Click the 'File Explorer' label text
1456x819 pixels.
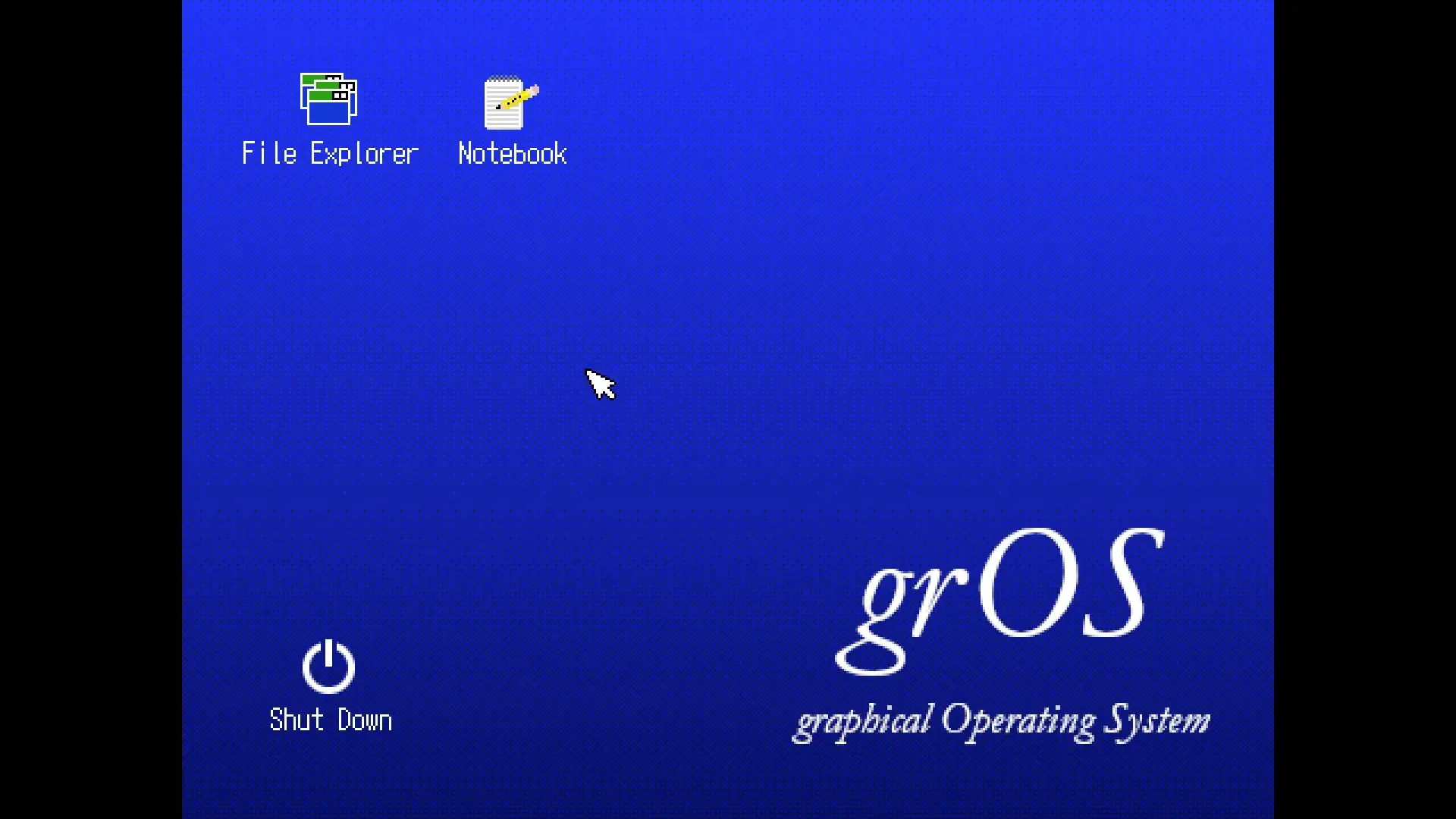(329, 153)
